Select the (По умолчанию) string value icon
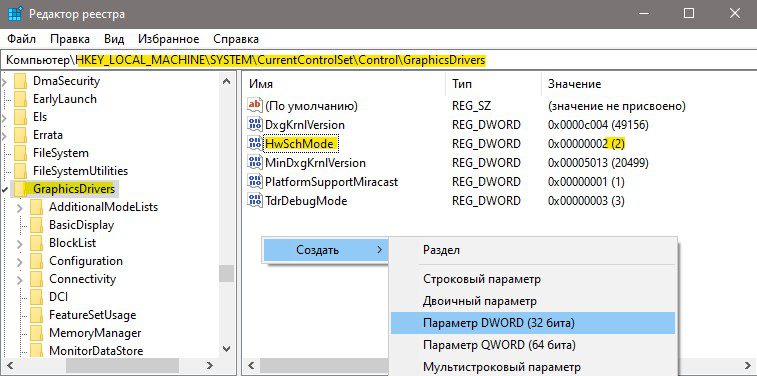Screen dimensions: 757x376 pos(254,105)
